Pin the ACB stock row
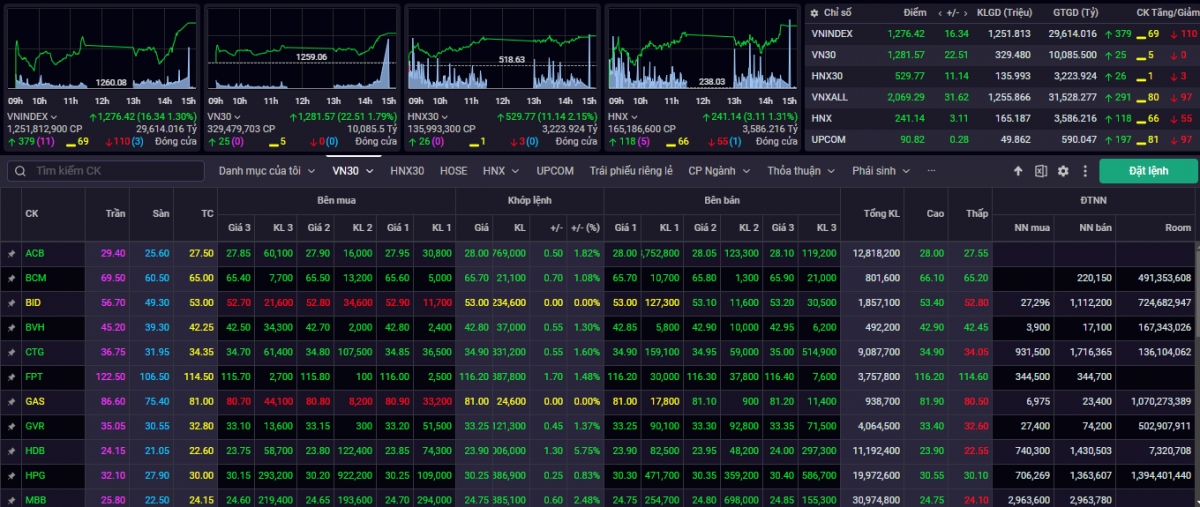Viewport: 1200px width, 507px height. click(x=11, y=254)
